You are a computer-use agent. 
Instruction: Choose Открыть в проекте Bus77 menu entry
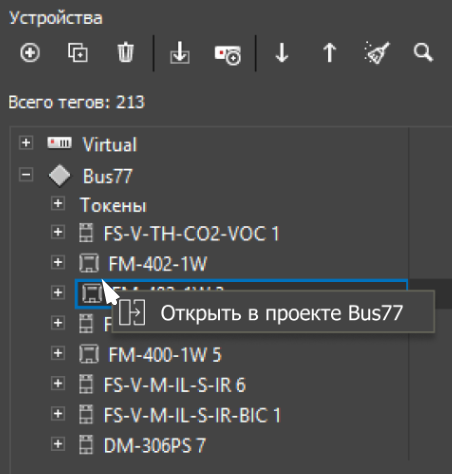[273, 312]
